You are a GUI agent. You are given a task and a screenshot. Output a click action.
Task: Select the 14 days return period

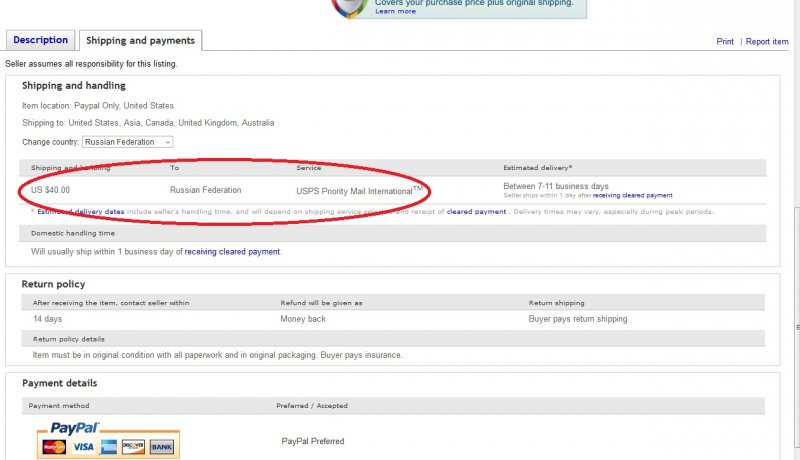pyautogui.click(x=47, y=319)
